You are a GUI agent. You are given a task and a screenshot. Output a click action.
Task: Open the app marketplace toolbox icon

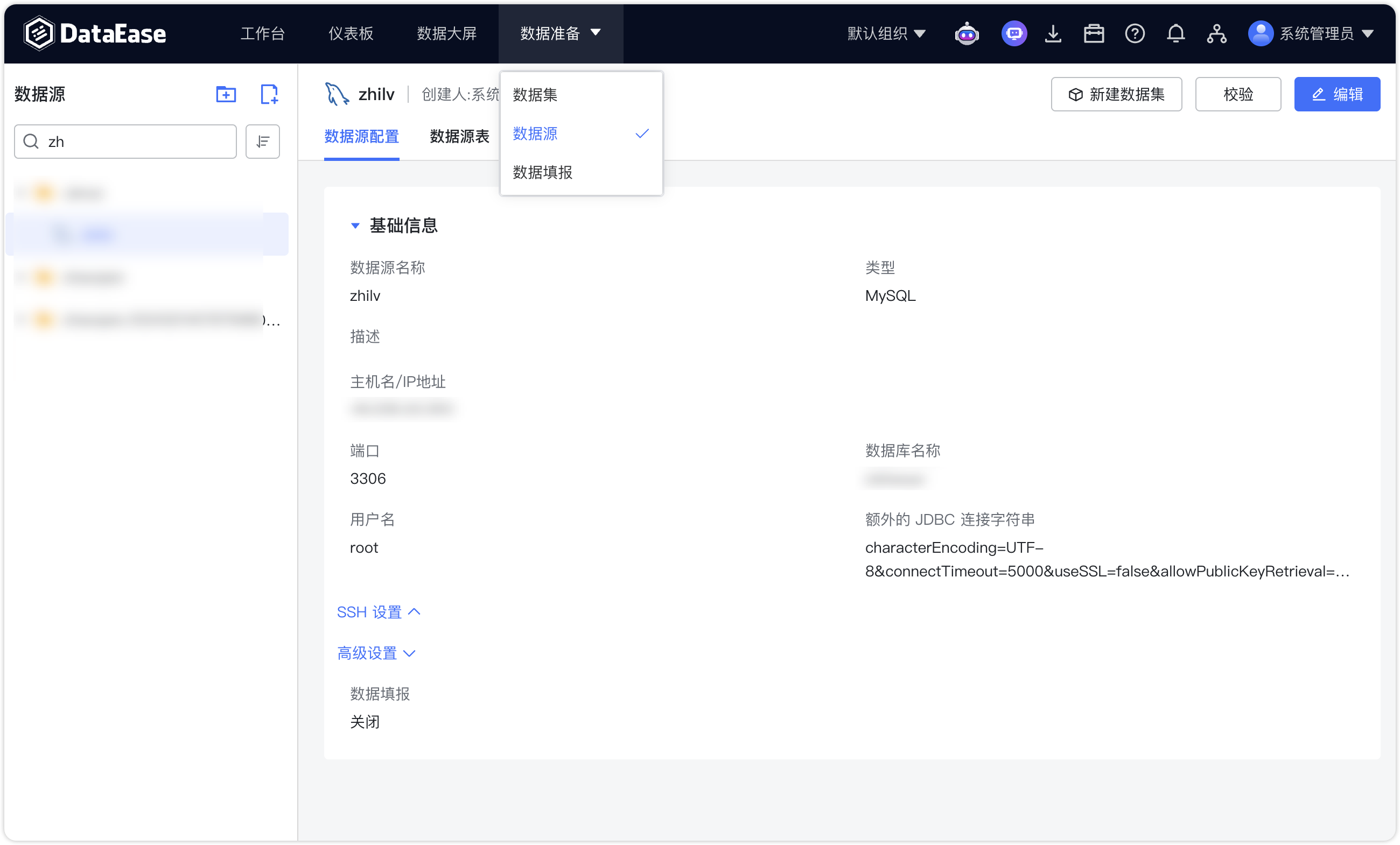tap(1093, 33)
